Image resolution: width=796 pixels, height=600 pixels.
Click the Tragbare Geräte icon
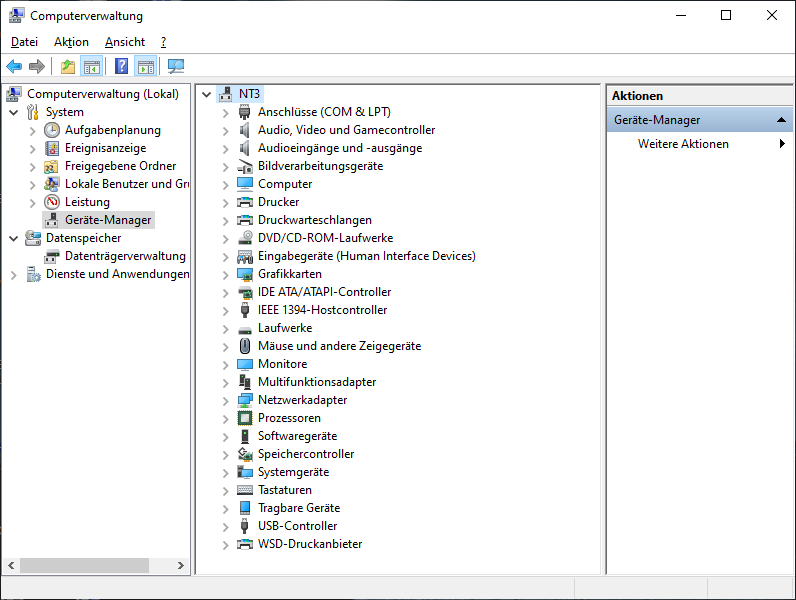pos(245,508)
